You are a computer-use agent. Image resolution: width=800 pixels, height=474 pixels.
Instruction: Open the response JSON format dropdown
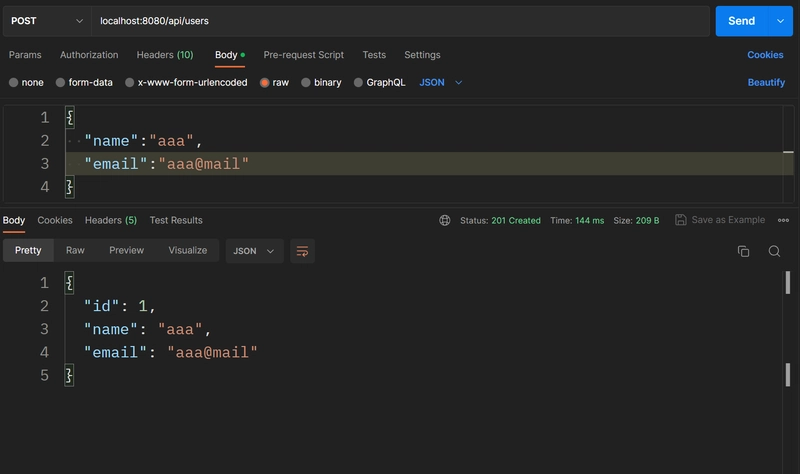coord(254,251)
